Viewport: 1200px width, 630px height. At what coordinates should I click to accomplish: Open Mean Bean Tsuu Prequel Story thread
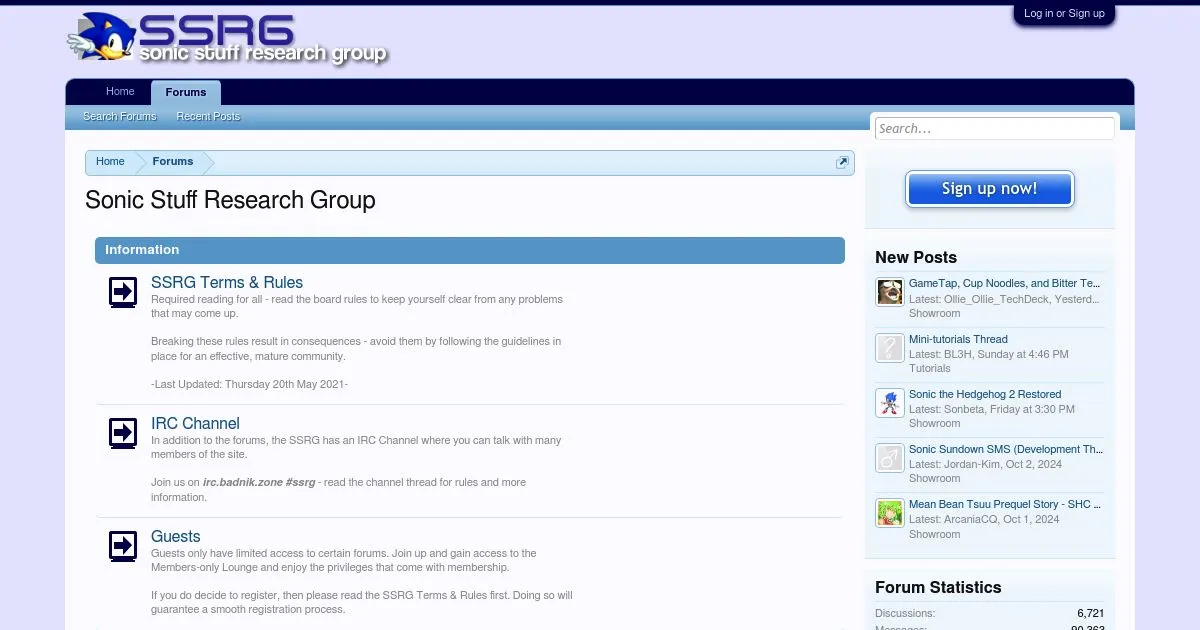1004,504
